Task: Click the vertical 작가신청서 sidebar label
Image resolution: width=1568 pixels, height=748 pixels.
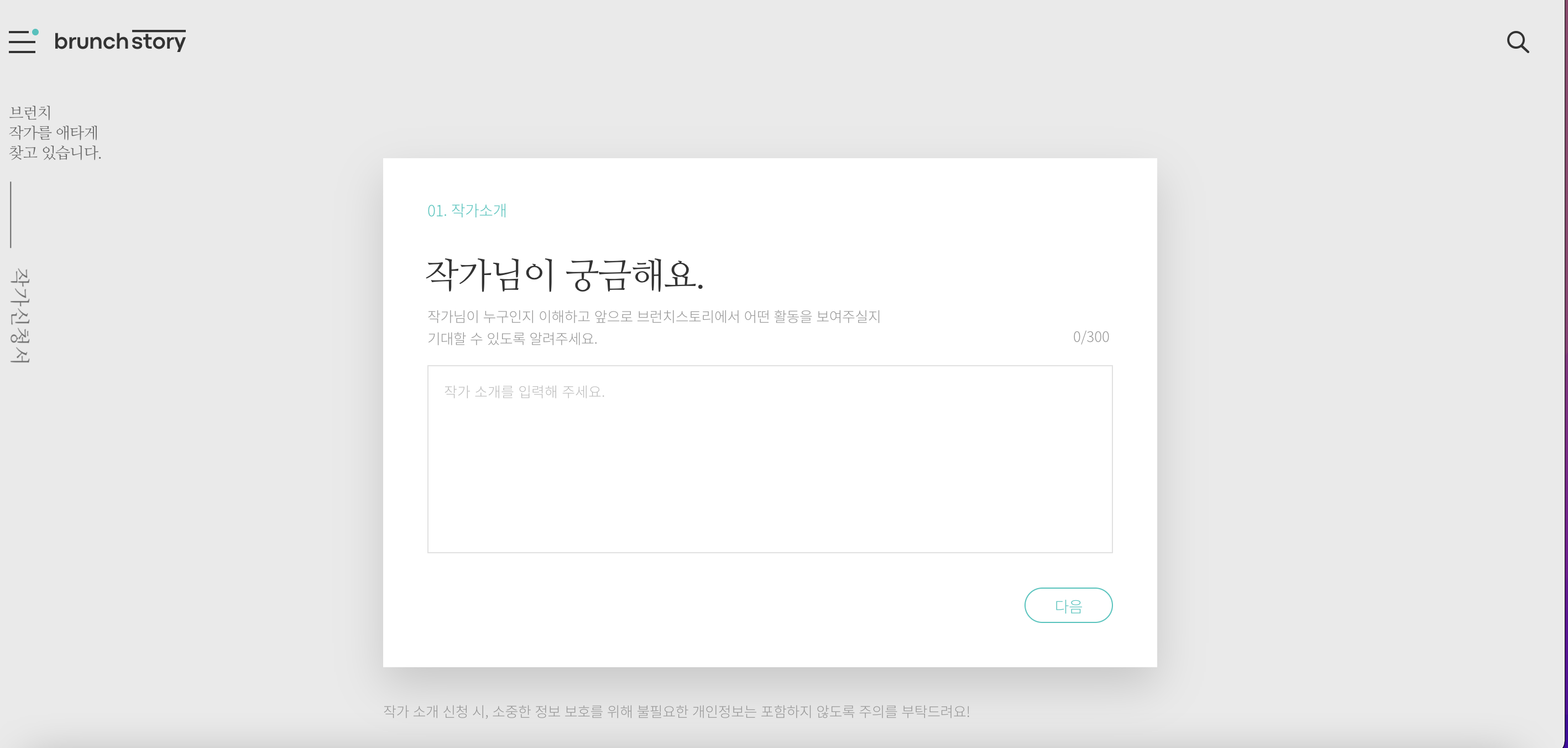Action: [x=20, y=316]
